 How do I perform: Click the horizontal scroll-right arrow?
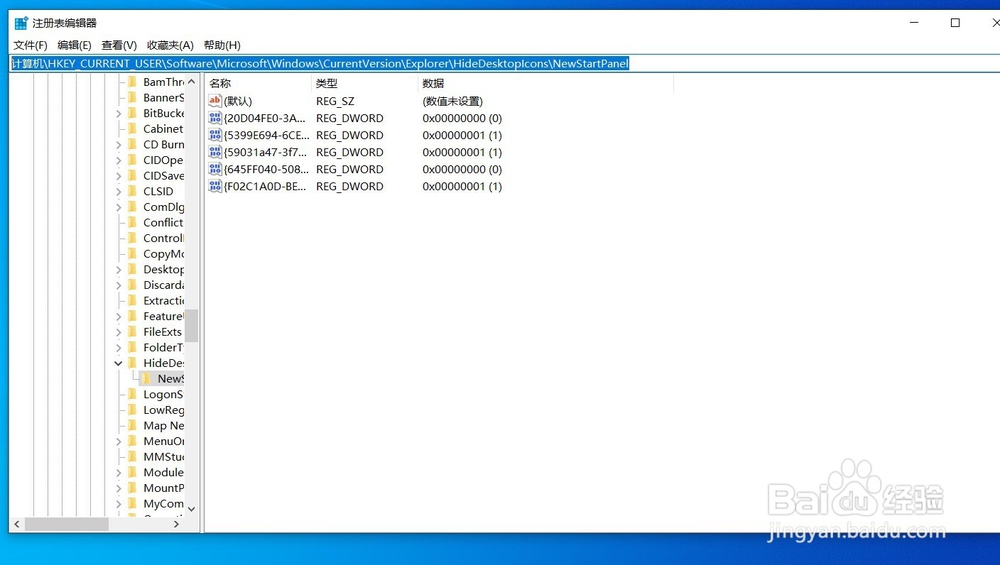(177, 524)
